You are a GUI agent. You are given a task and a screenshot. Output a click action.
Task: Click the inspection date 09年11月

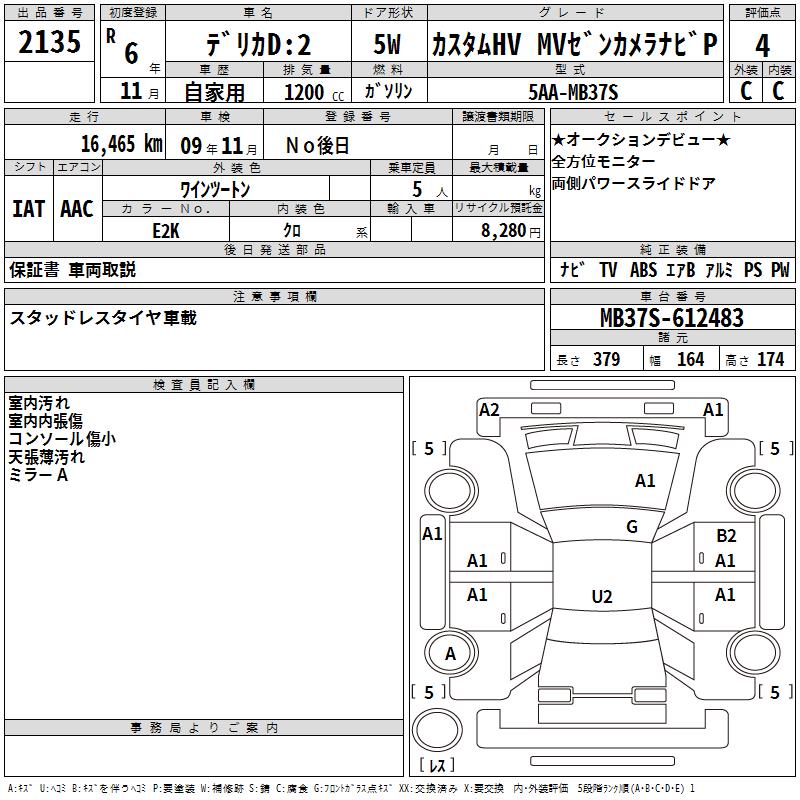click(x=219, y=146)
